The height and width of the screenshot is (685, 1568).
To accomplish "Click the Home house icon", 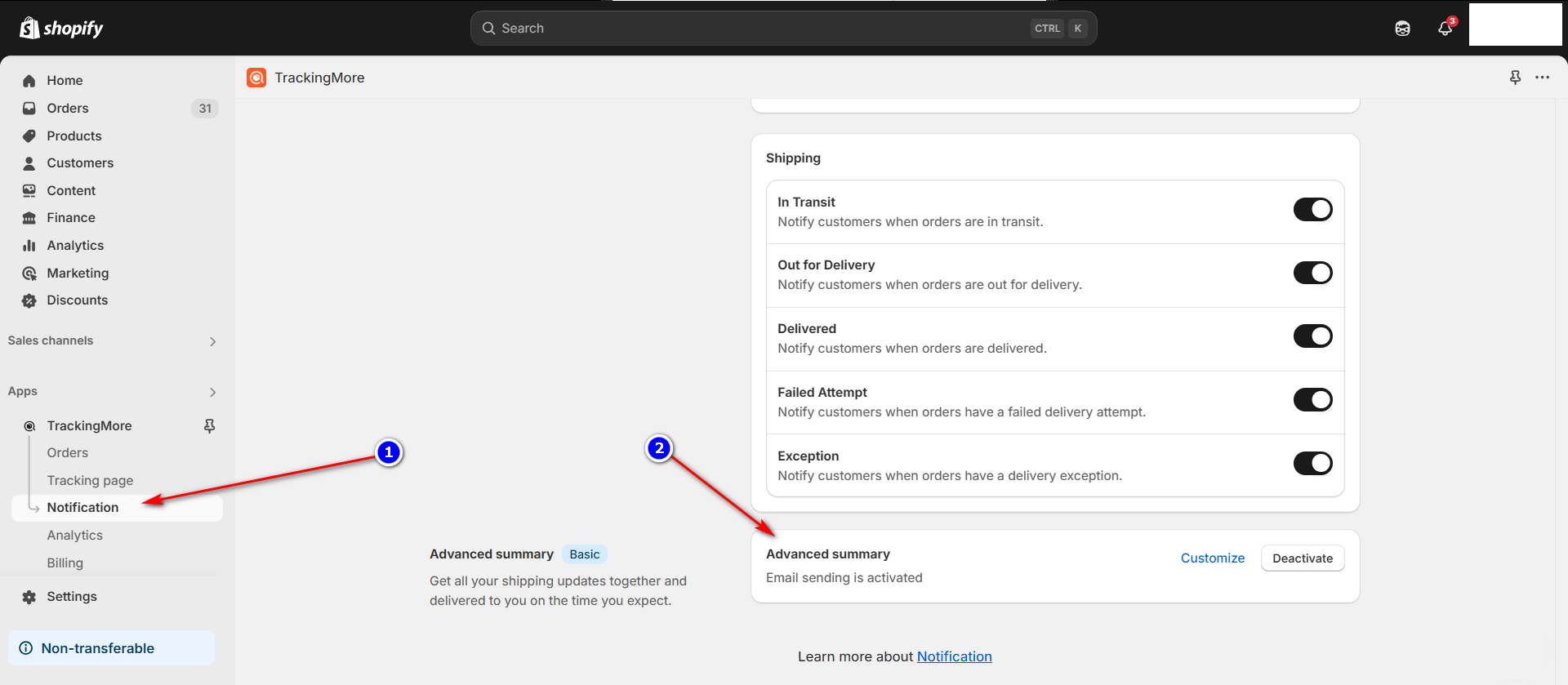I will 29,81.
